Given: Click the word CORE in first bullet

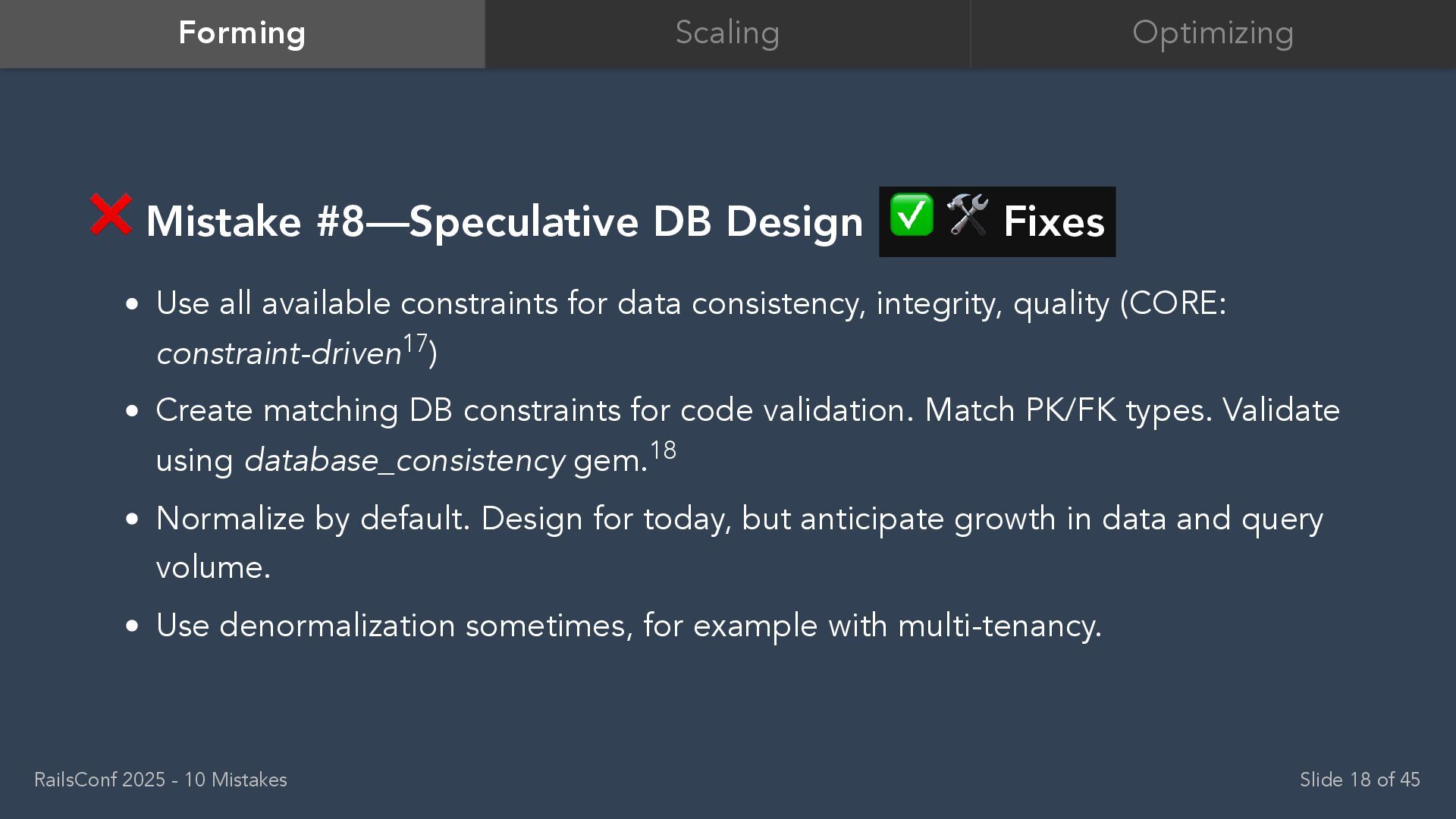Looking at the screenshot, I should pyautogui.click(x=1172, y=303).
